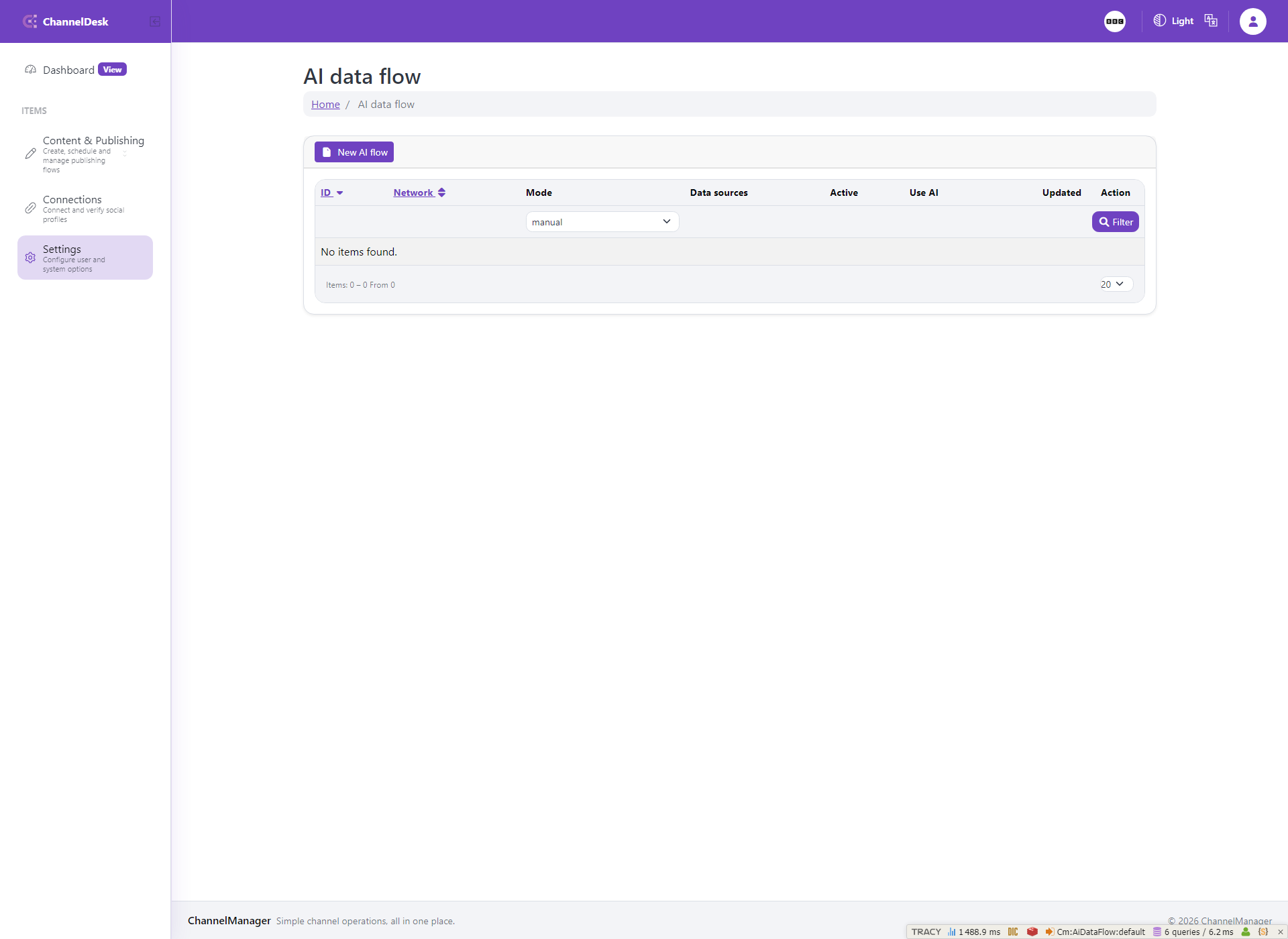Click the Tracy execution time panel
Screen dimensions: 1288x939
(x=974, y=932)
